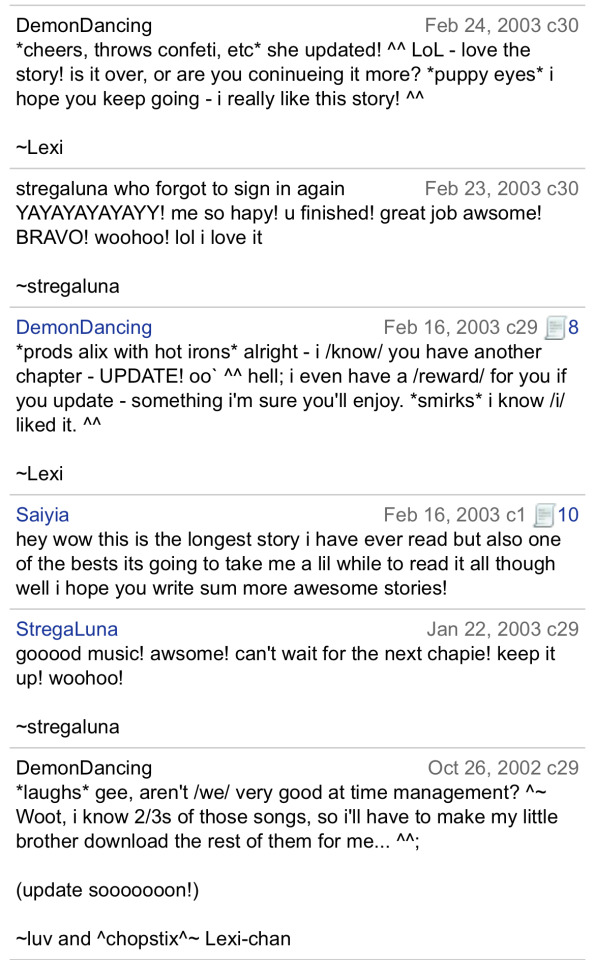The image size is (595, 960).
Task: Click the Feb 16, 2003 c1 date
Action: [454, 514]
